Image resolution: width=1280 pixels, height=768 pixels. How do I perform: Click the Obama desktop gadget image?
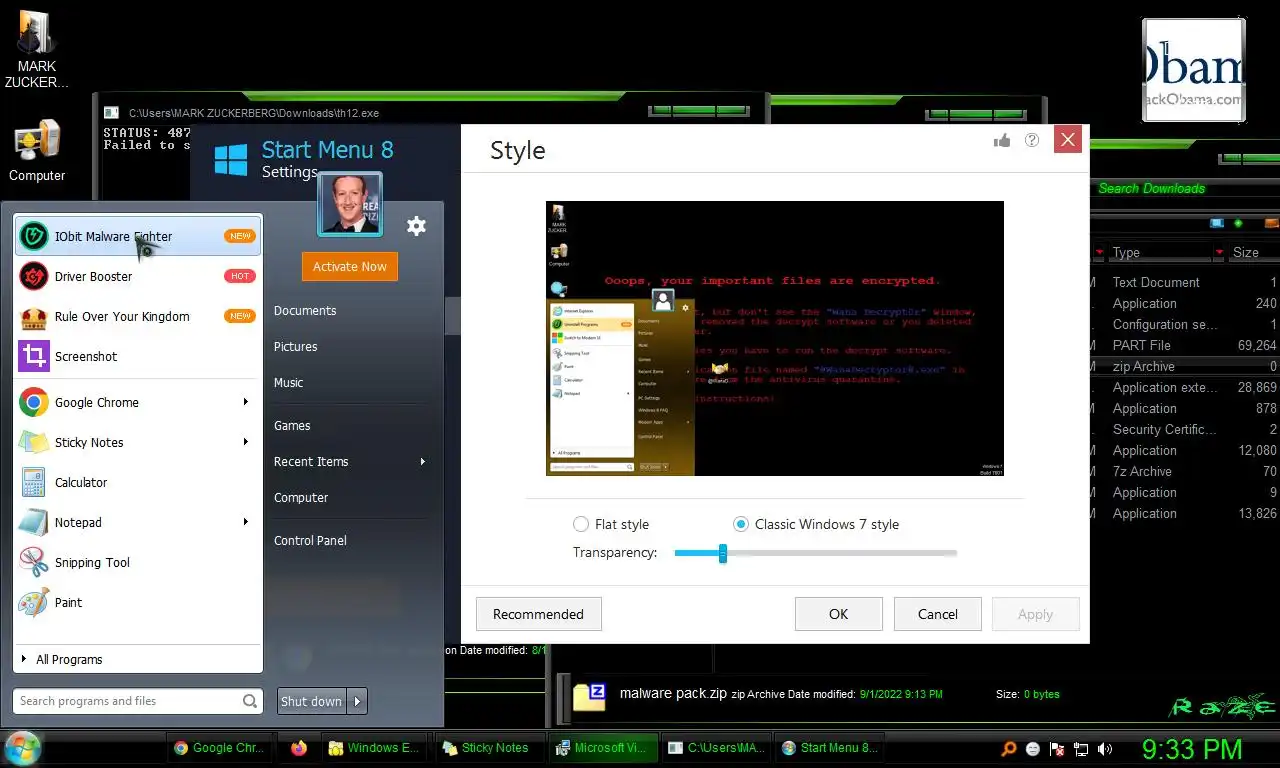(x=1194, y=68)
